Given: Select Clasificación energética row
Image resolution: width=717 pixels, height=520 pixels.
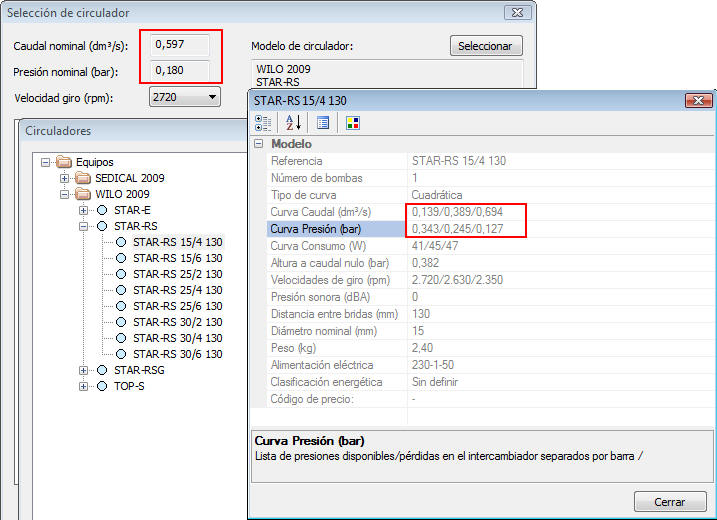Looking at the screenshot, I should (x=492, y=382).
